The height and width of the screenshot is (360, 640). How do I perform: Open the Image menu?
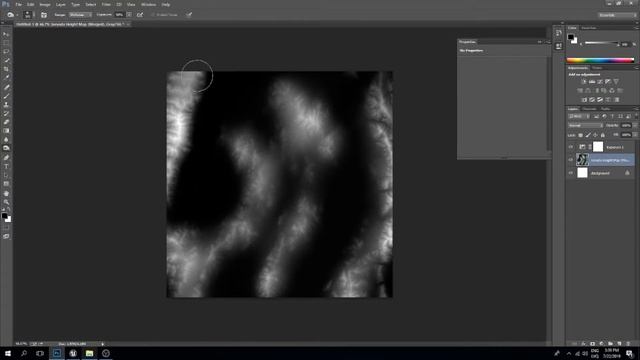coord(45,4)
